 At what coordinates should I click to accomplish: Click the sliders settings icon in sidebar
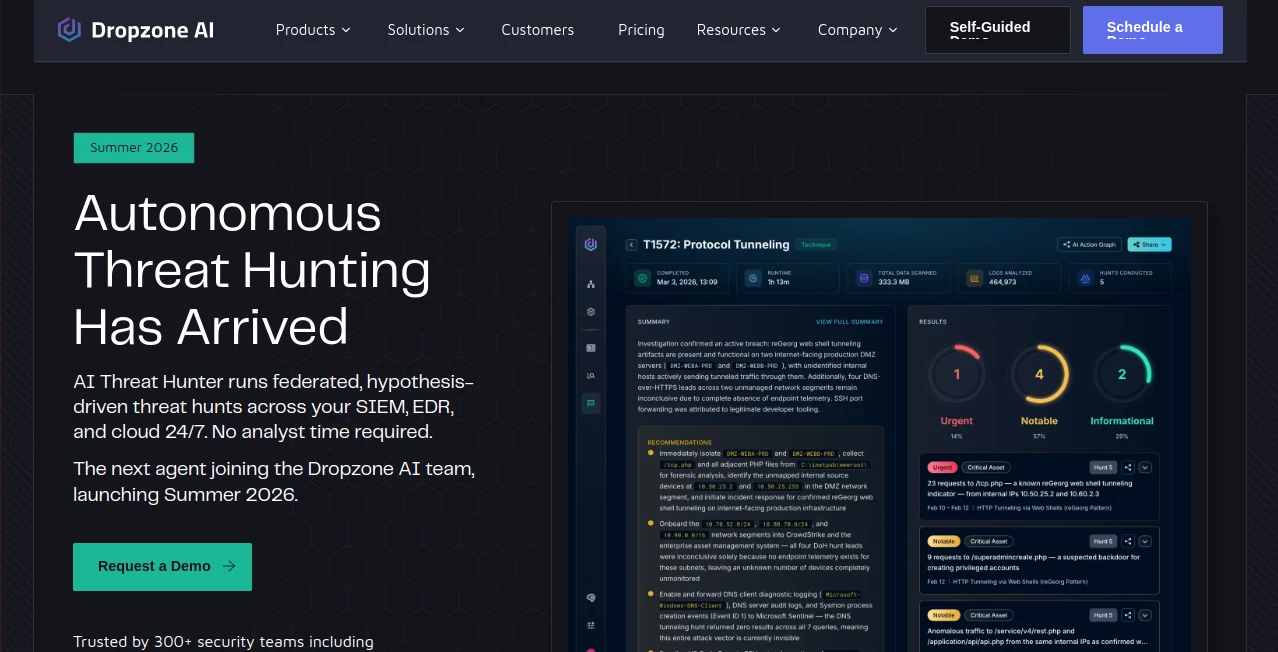[x=591, y=625]
